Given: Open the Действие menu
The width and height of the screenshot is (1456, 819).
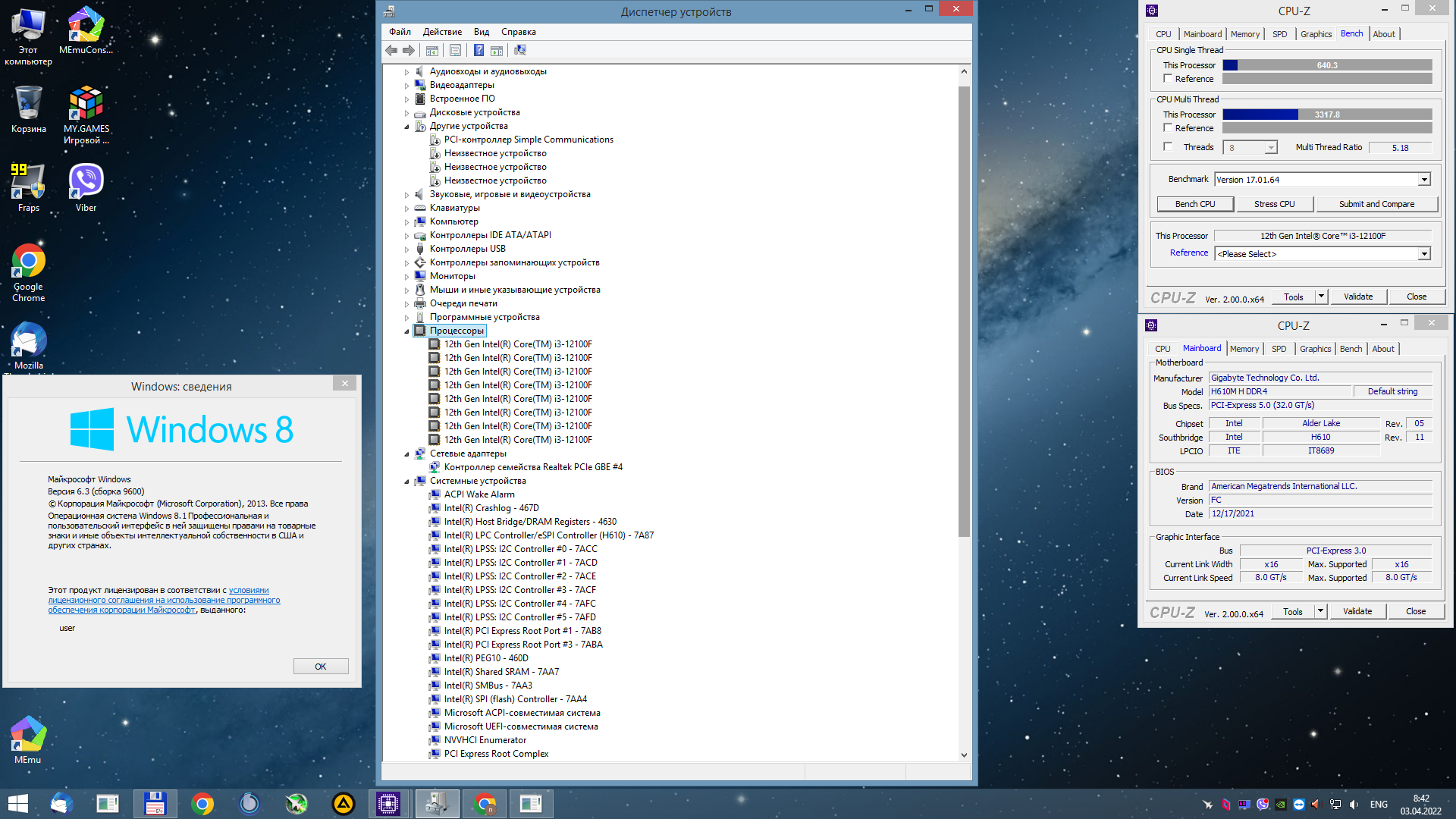Looking at the screenshot, I should 442,32.
